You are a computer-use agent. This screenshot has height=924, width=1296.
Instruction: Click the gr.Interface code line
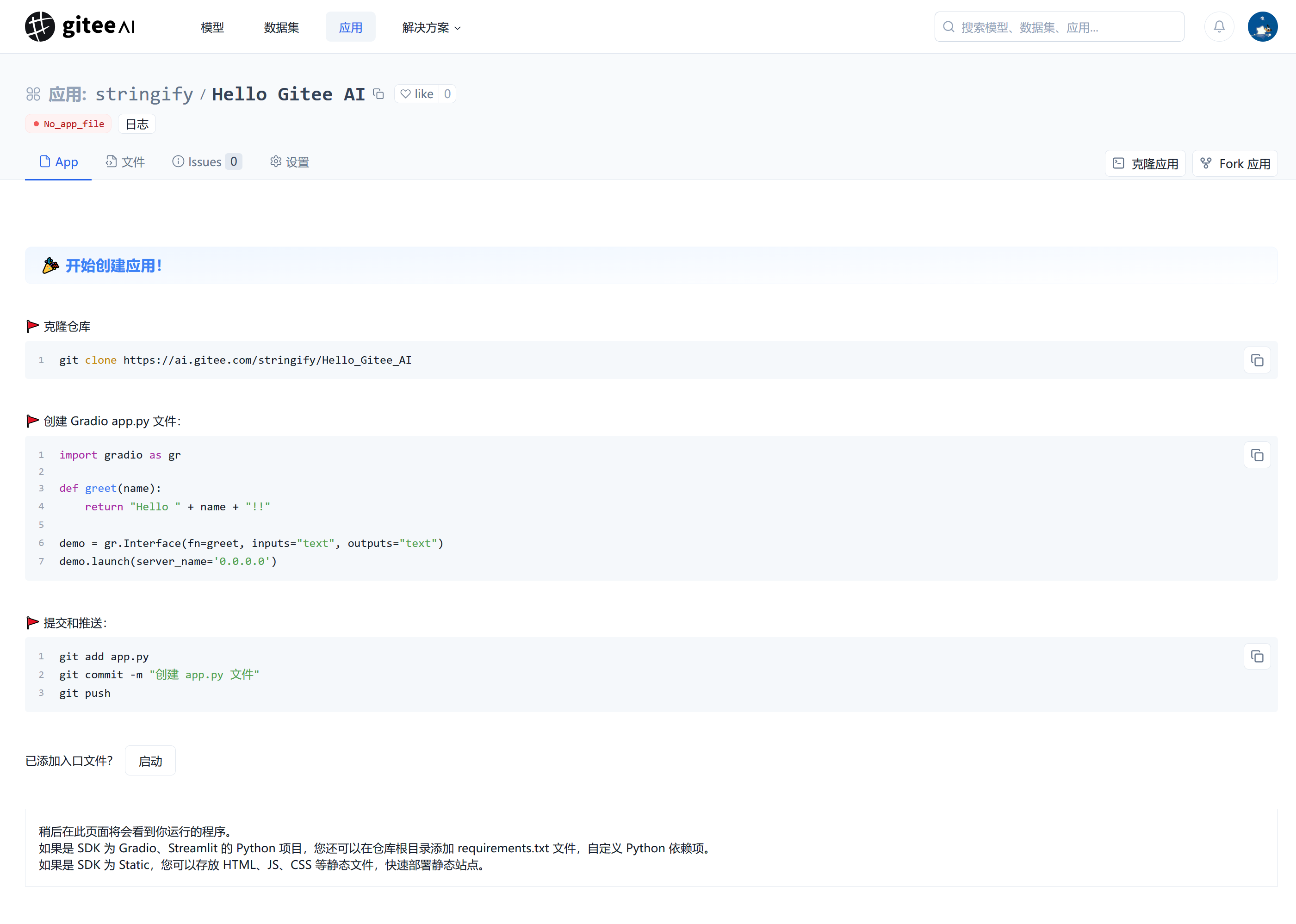click(251, 543)
